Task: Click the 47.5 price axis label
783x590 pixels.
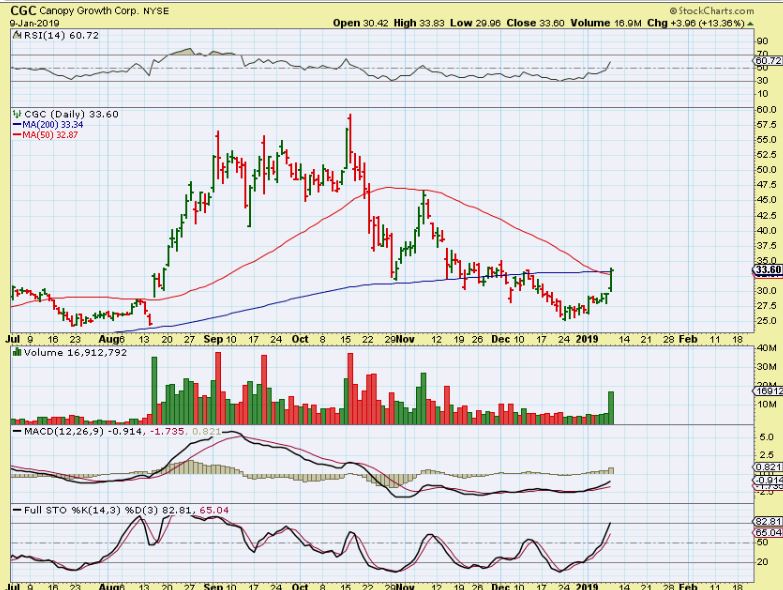Action: (x=766, y=185)
